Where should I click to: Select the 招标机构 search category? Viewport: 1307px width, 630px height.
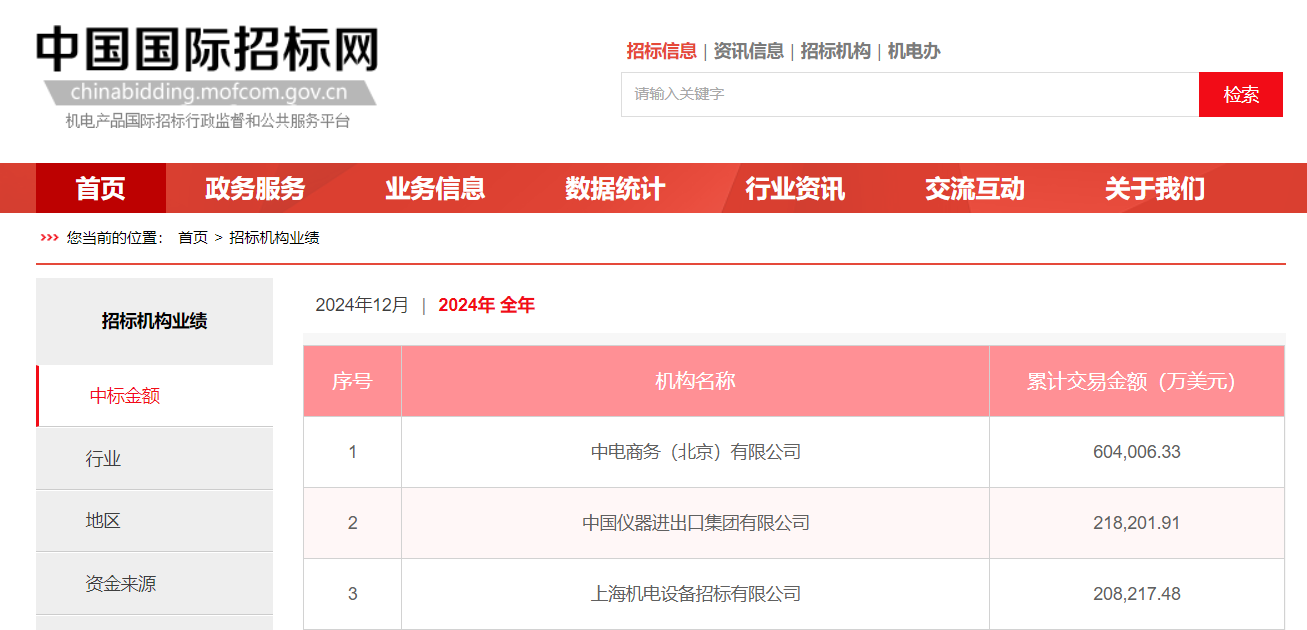click(835, 51)
